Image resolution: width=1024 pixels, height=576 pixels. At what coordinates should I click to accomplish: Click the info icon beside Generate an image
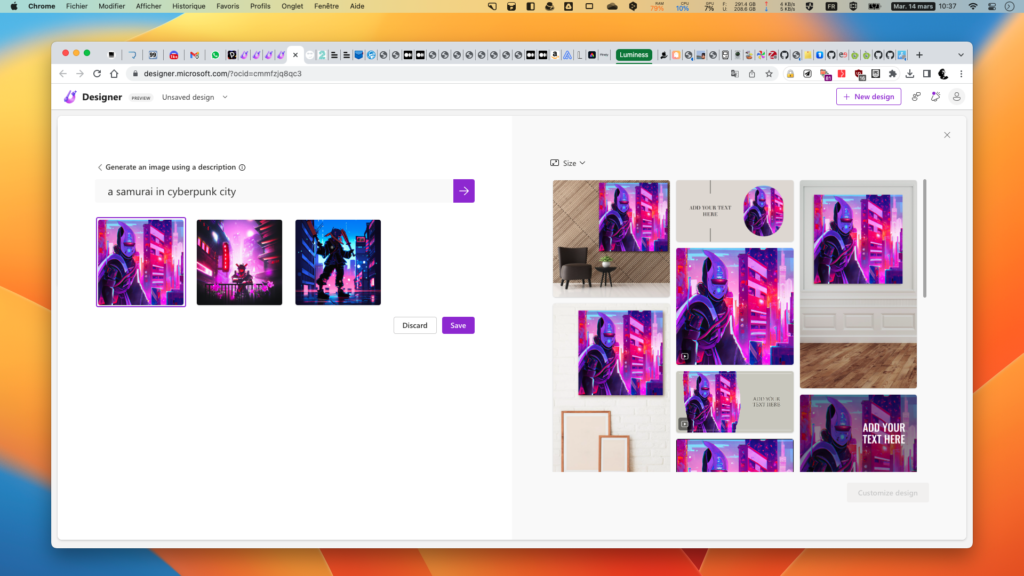242,167
